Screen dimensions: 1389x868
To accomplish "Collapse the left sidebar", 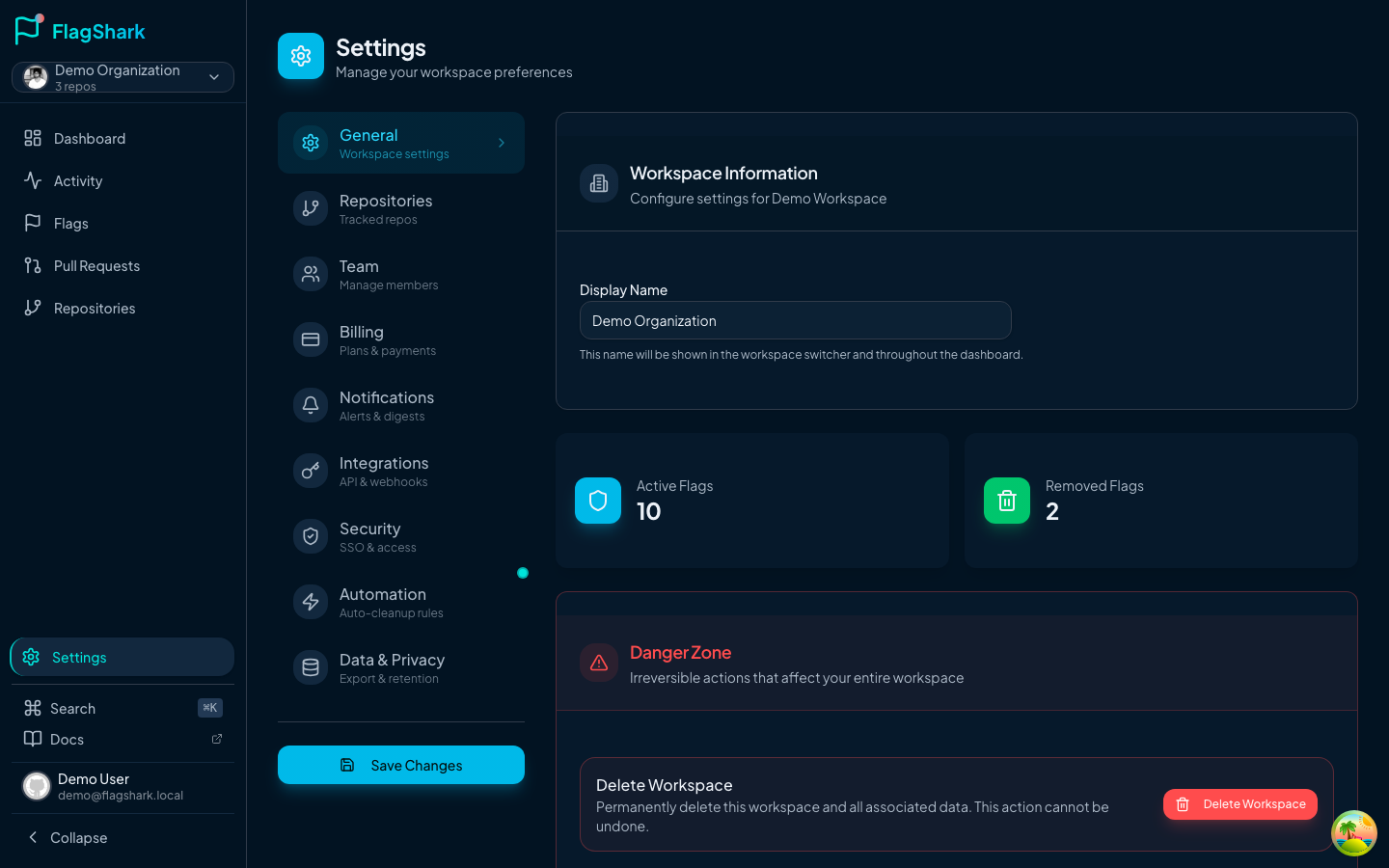I will [x=68, y=837].
